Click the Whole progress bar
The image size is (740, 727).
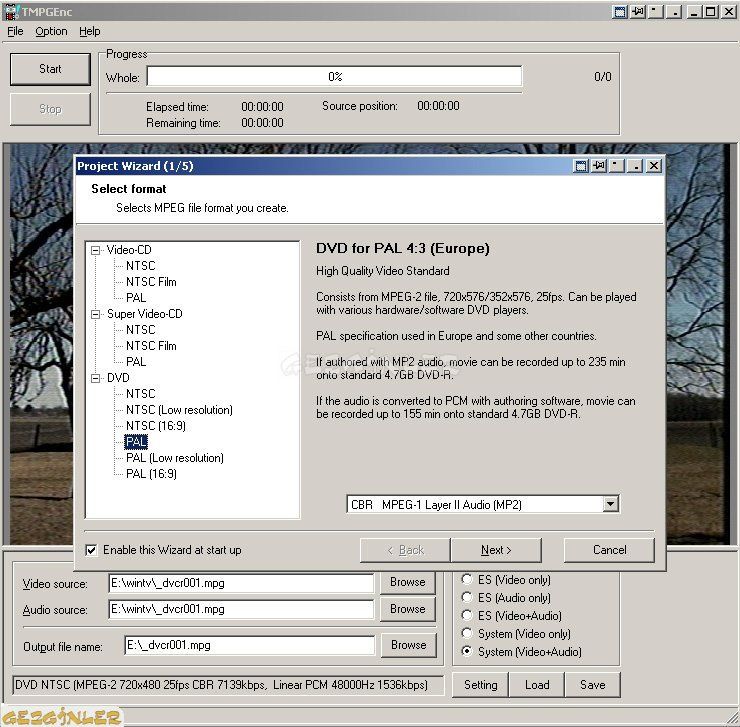pos(335,76)
